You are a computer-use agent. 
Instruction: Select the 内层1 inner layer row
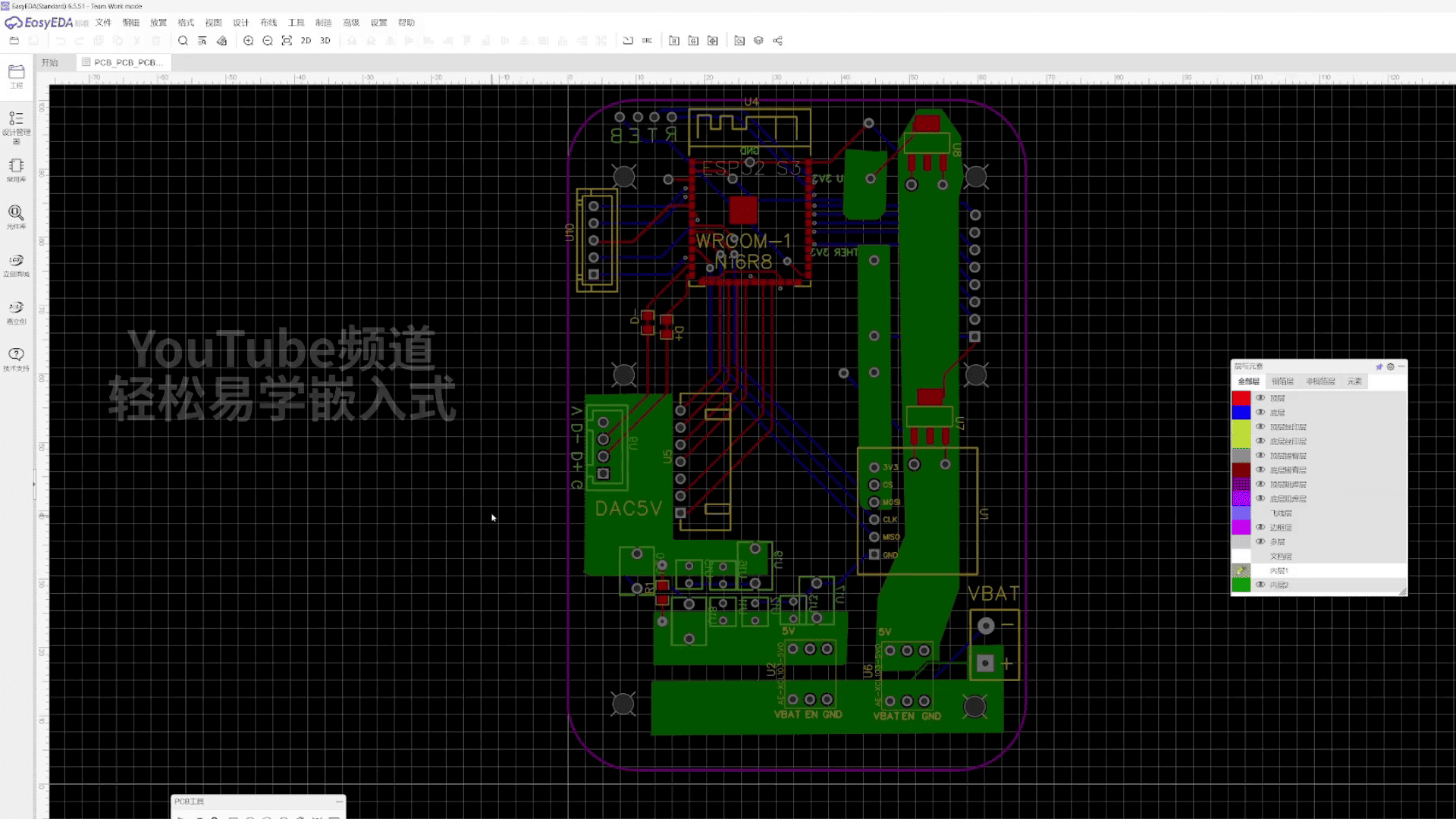point(1319,570)
